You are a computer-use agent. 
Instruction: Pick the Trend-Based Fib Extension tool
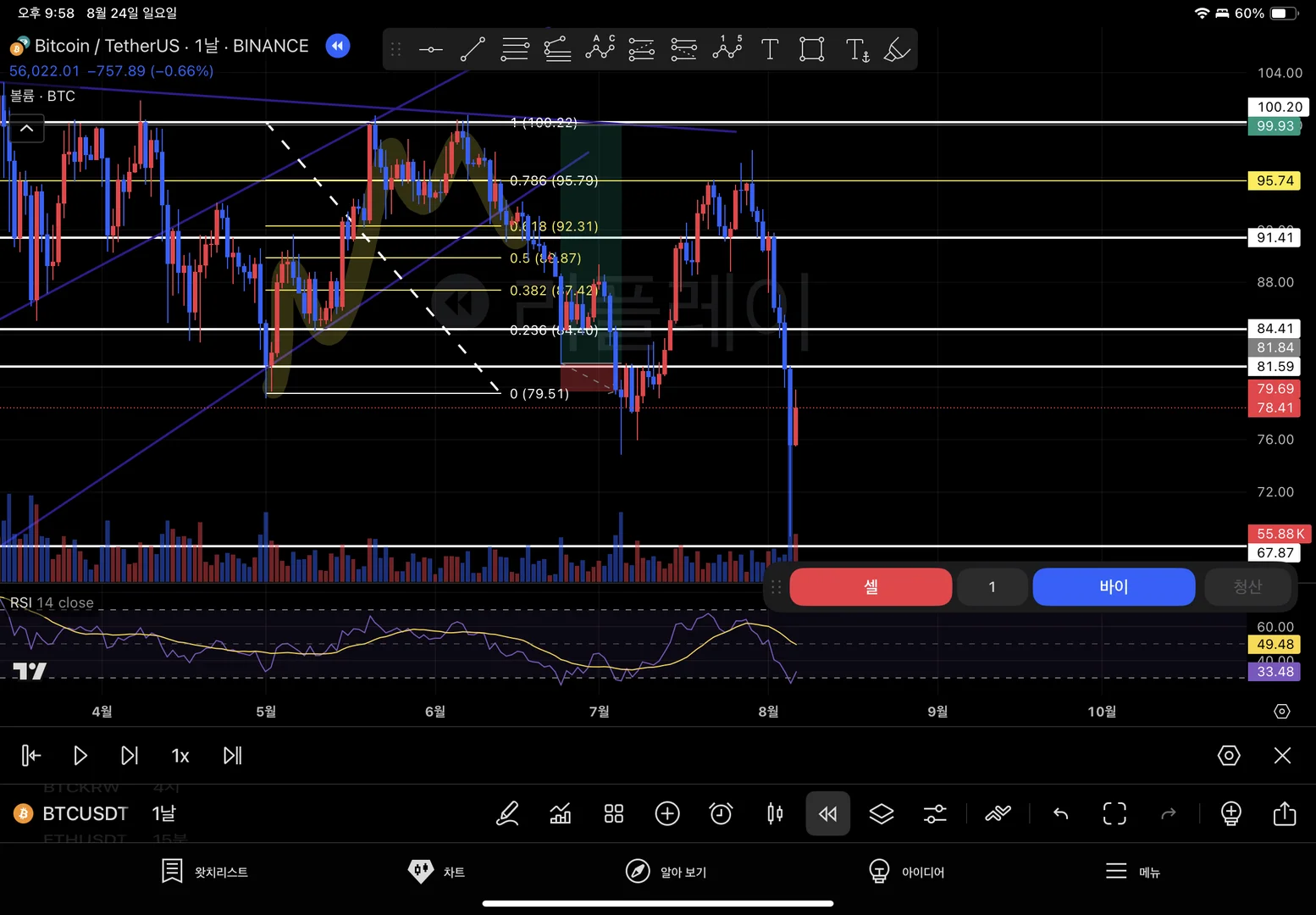point(557,49)
